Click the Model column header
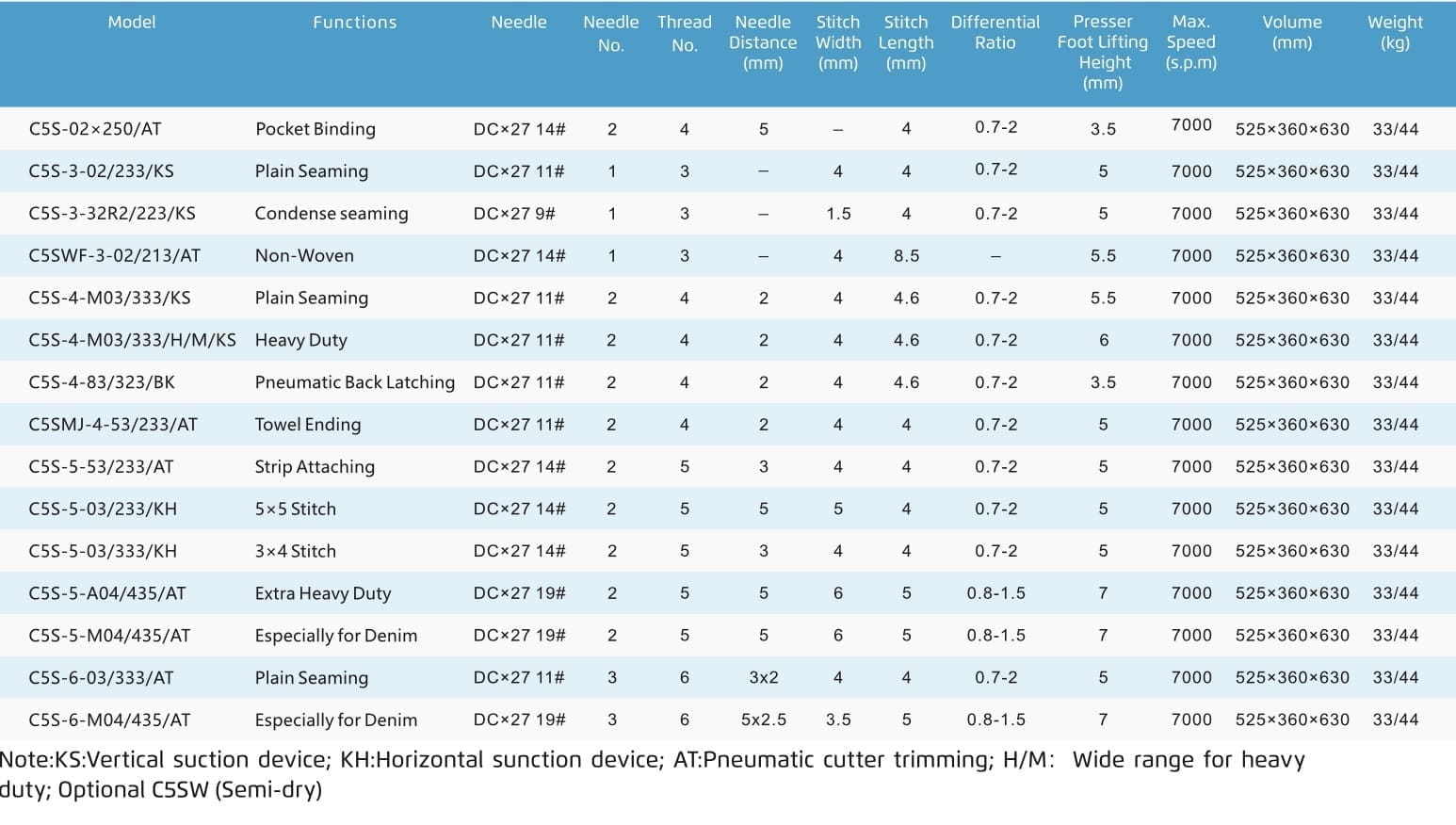The height and width of the screenshot is (825, 1456). coord(132,22)
